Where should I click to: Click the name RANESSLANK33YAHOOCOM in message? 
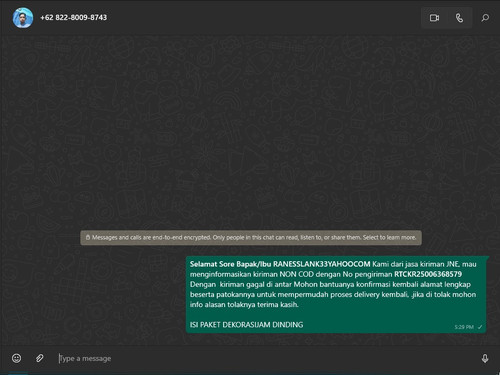coord(322,264)
